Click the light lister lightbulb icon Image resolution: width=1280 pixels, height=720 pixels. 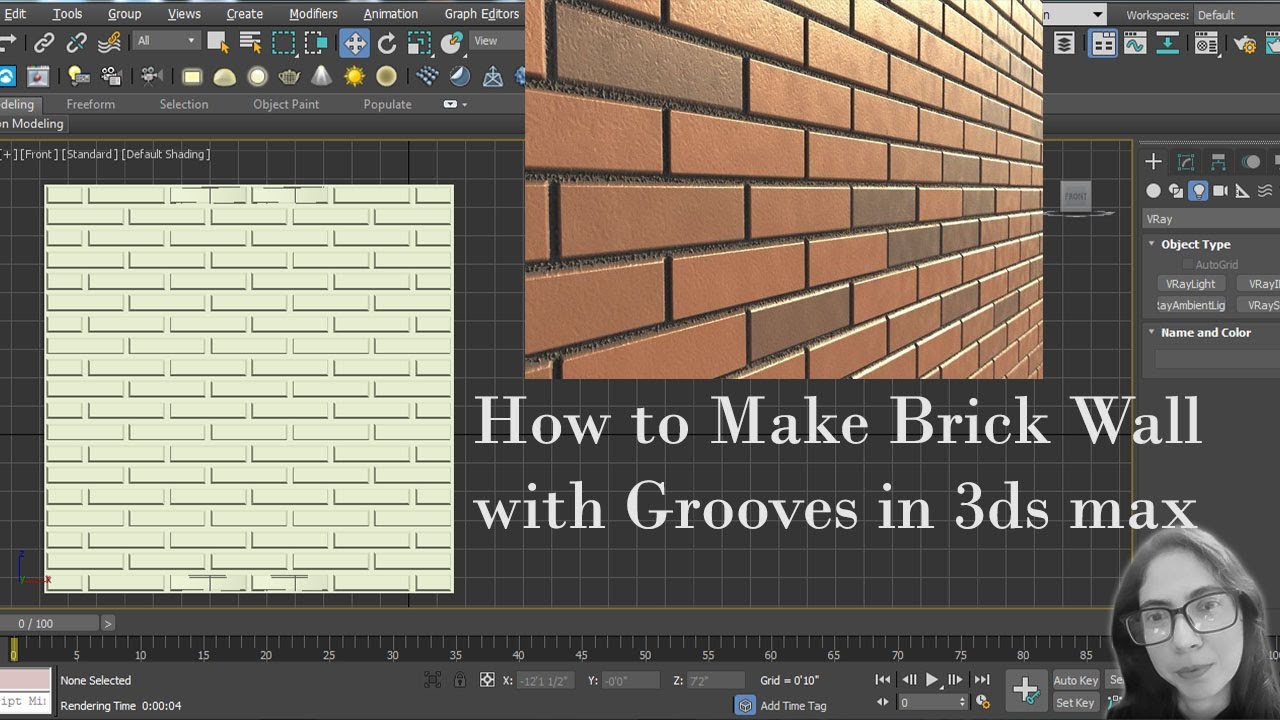coord(79,76)
